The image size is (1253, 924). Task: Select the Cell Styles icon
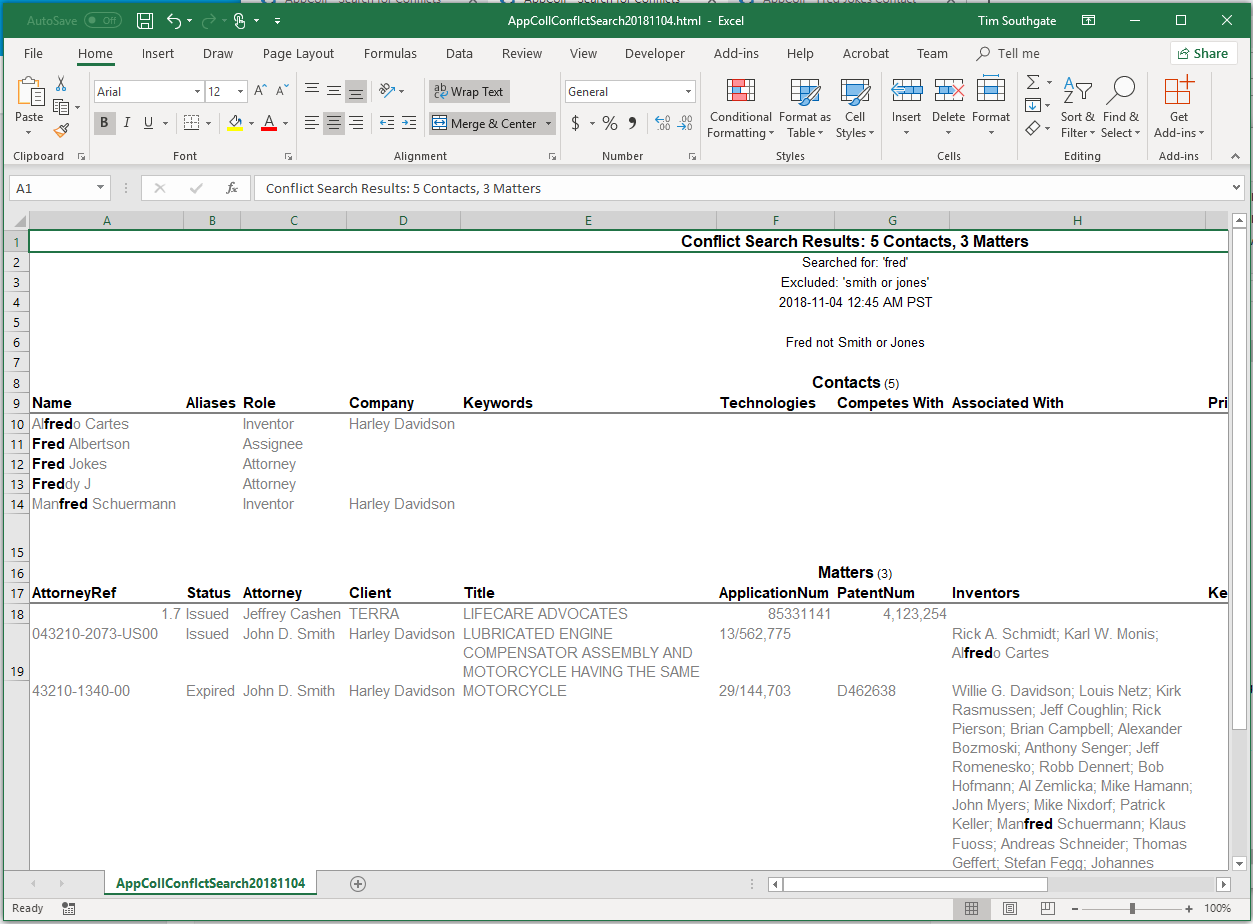coord(855,107)
